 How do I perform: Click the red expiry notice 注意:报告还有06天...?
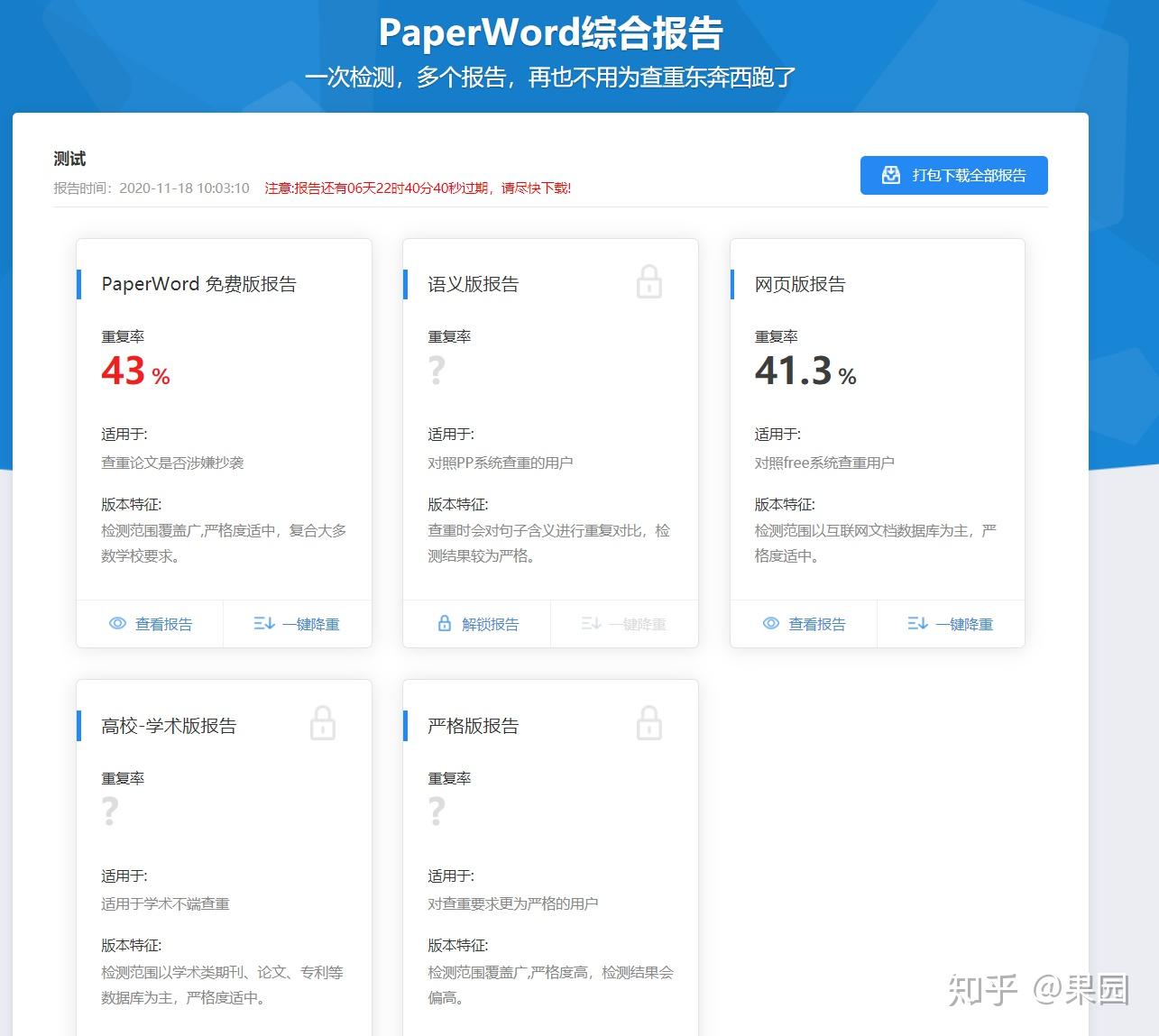tap(418, 188)
